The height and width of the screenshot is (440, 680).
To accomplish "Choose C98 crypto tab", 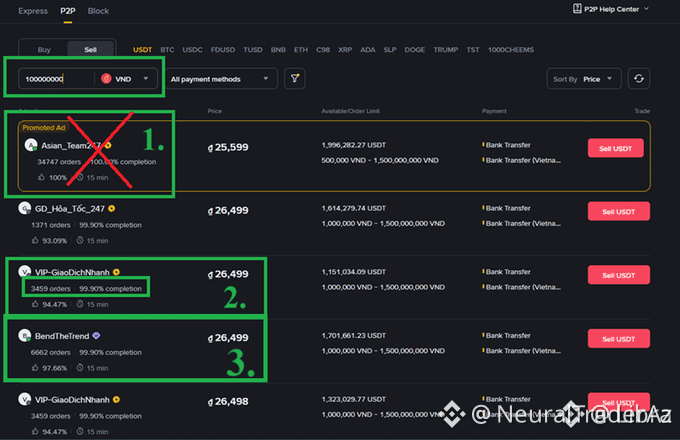I will pyautogui.click(x=323, y=49).
